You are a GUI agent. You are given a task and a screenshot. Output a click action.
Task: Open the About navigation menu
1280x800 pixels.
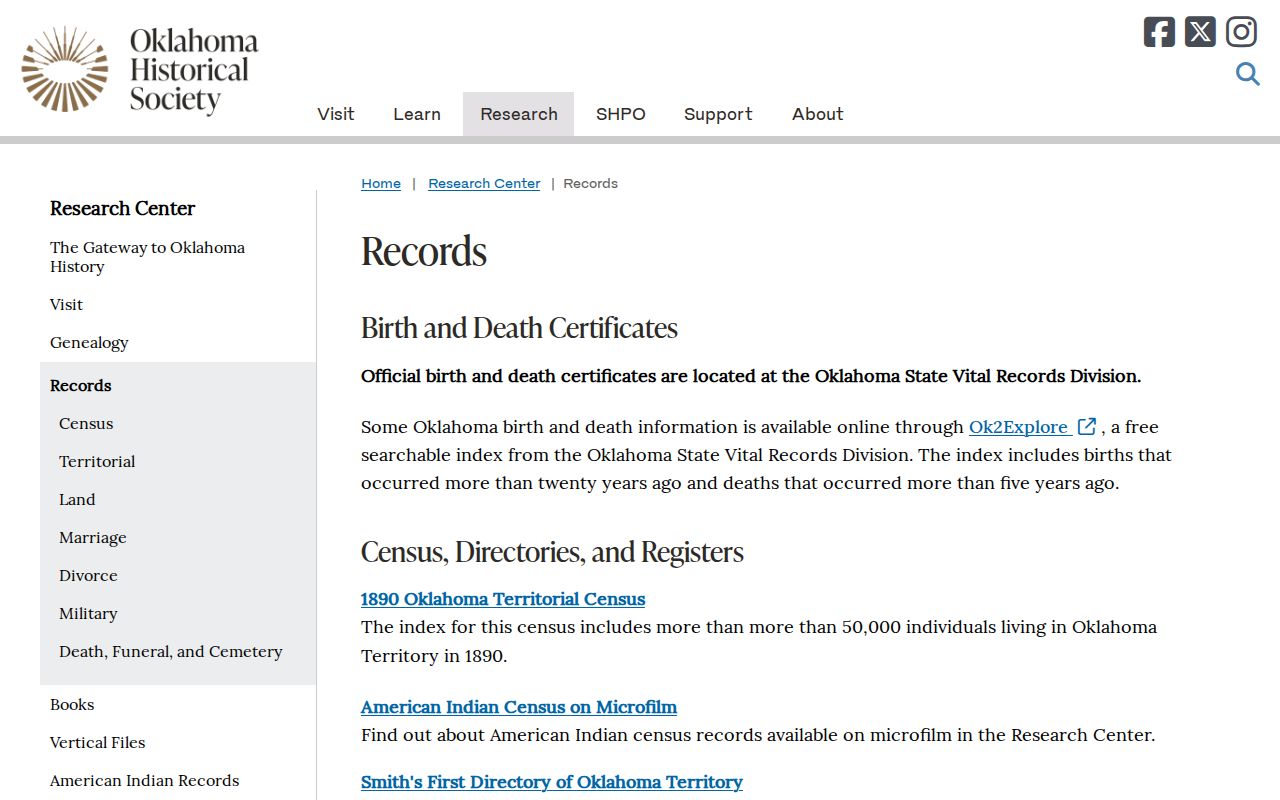[x=818, y=114]
